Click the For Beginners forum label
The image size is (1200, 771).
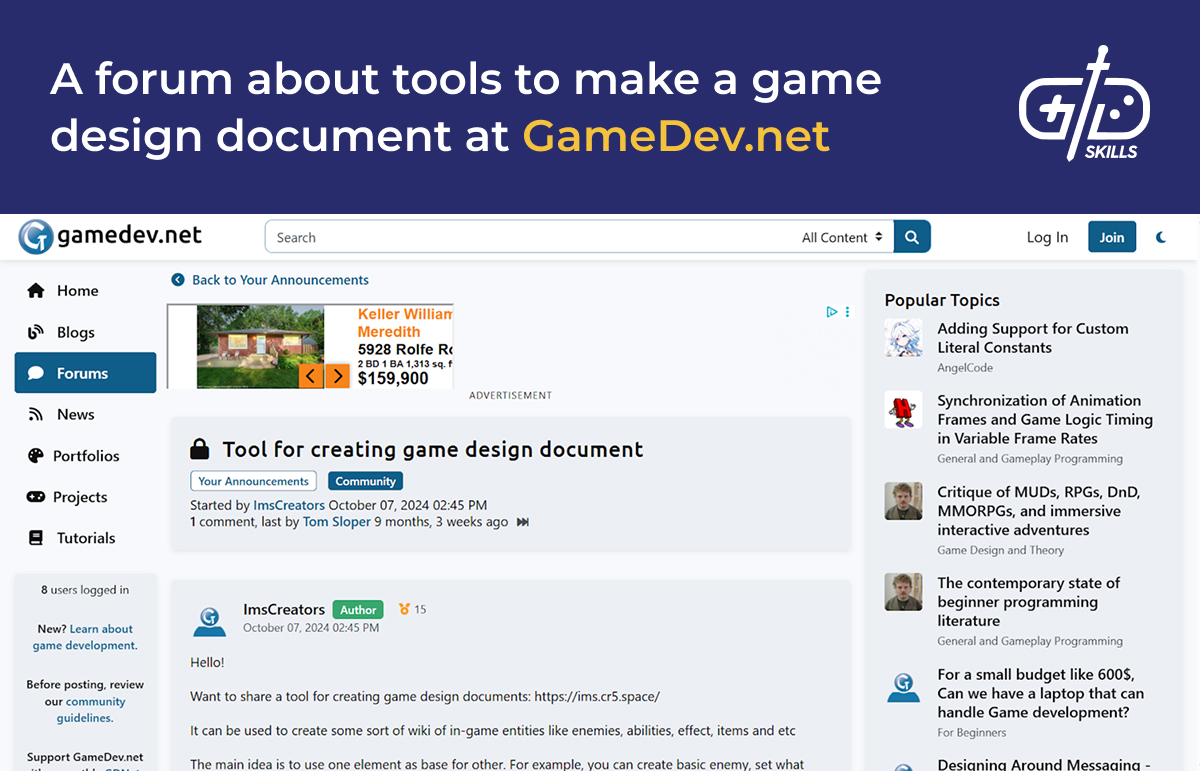pos(972,732)
